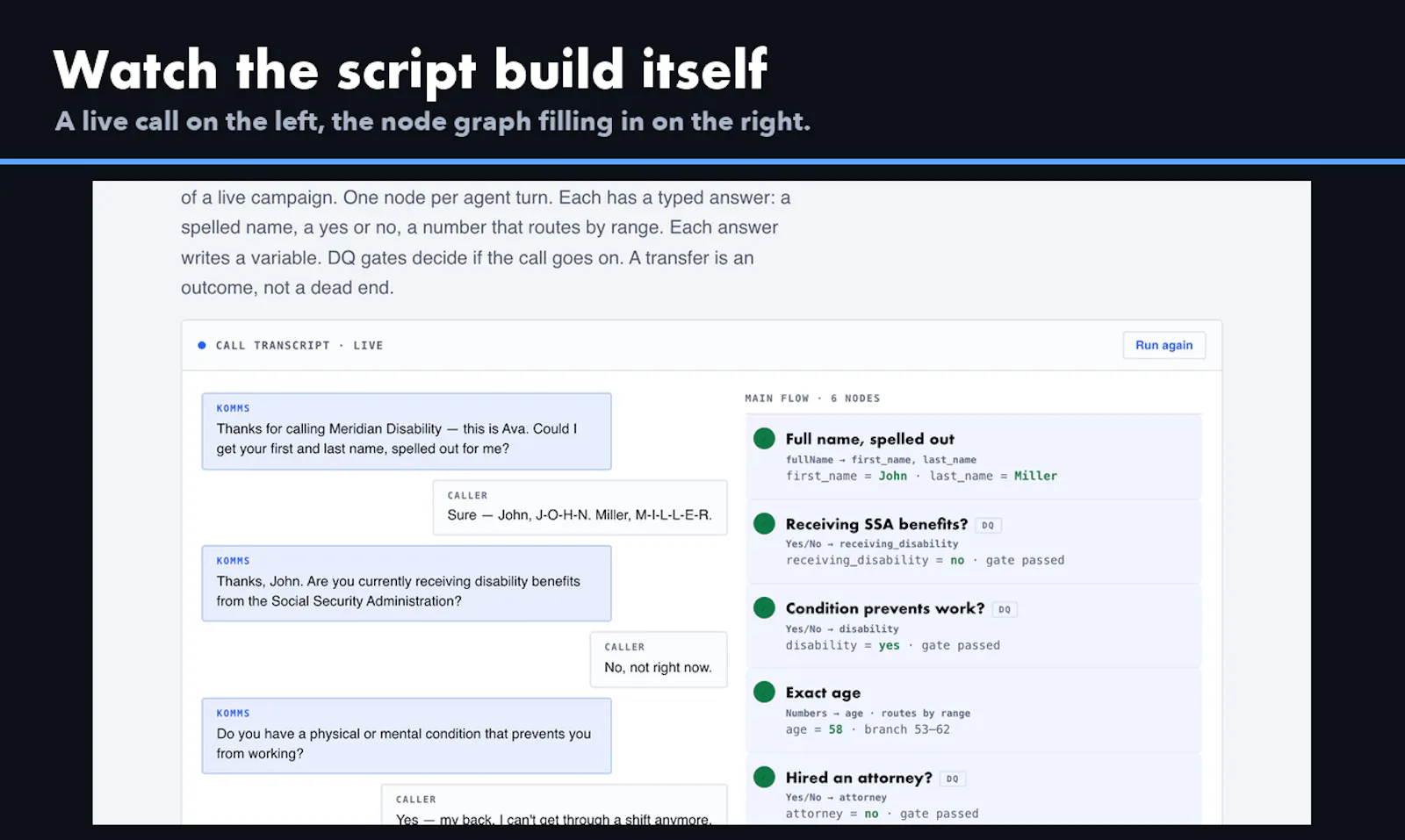Click the age value '58'

tap(835, 729)
